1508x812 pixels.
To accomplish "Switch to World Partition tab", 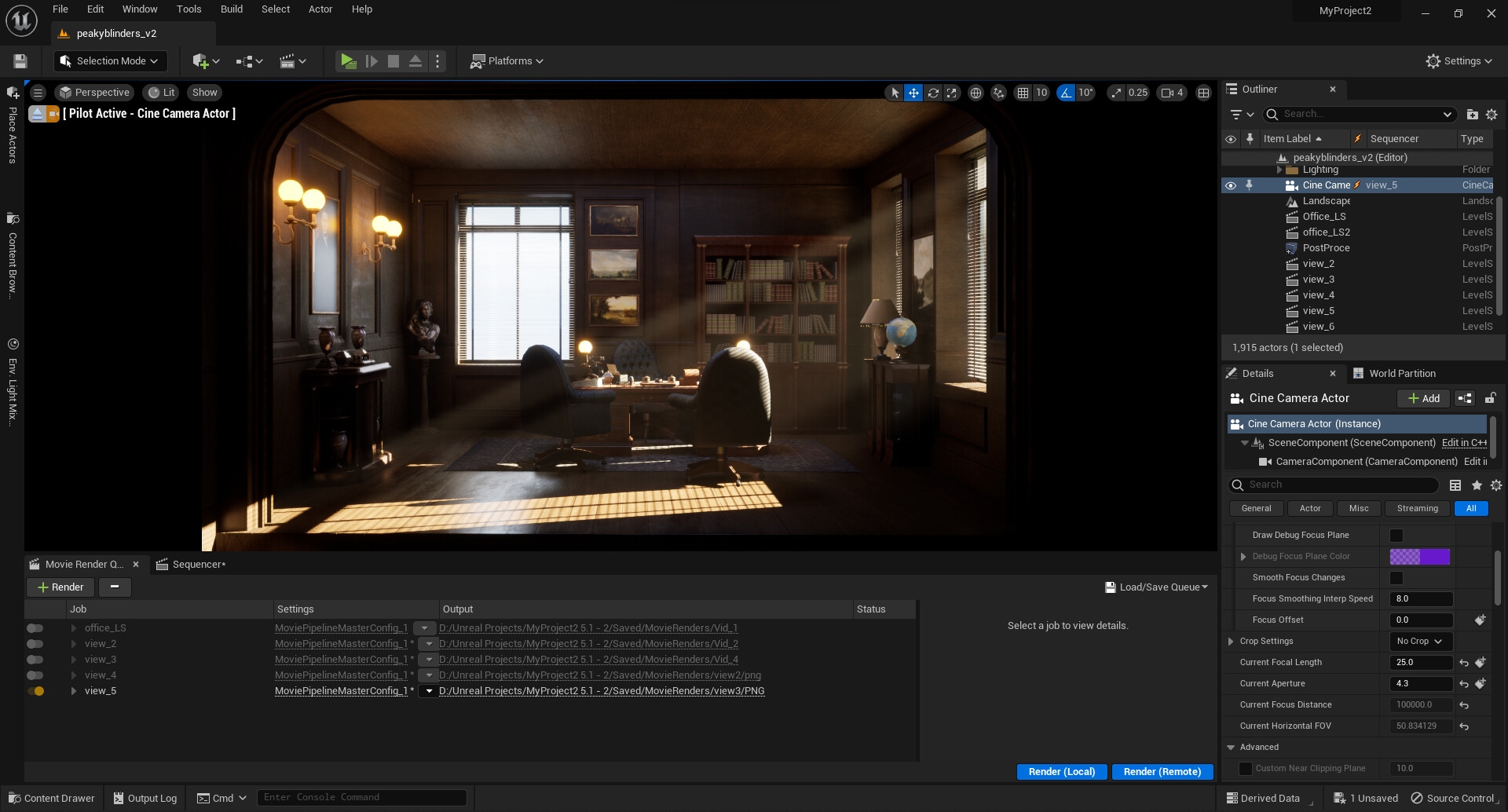I will (1395, 374).
